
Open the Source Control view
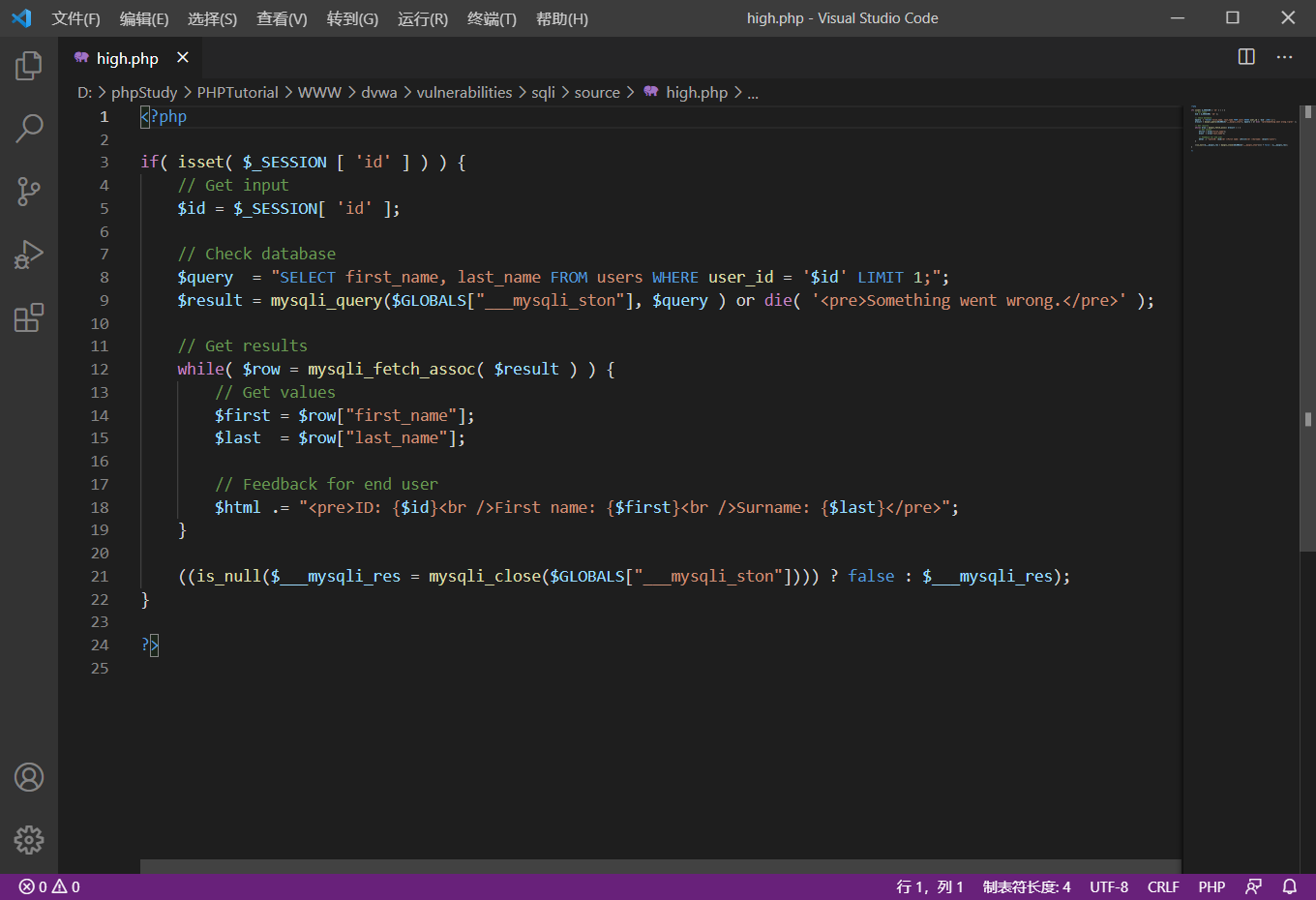pyautogui.click(x=29, y=191)
